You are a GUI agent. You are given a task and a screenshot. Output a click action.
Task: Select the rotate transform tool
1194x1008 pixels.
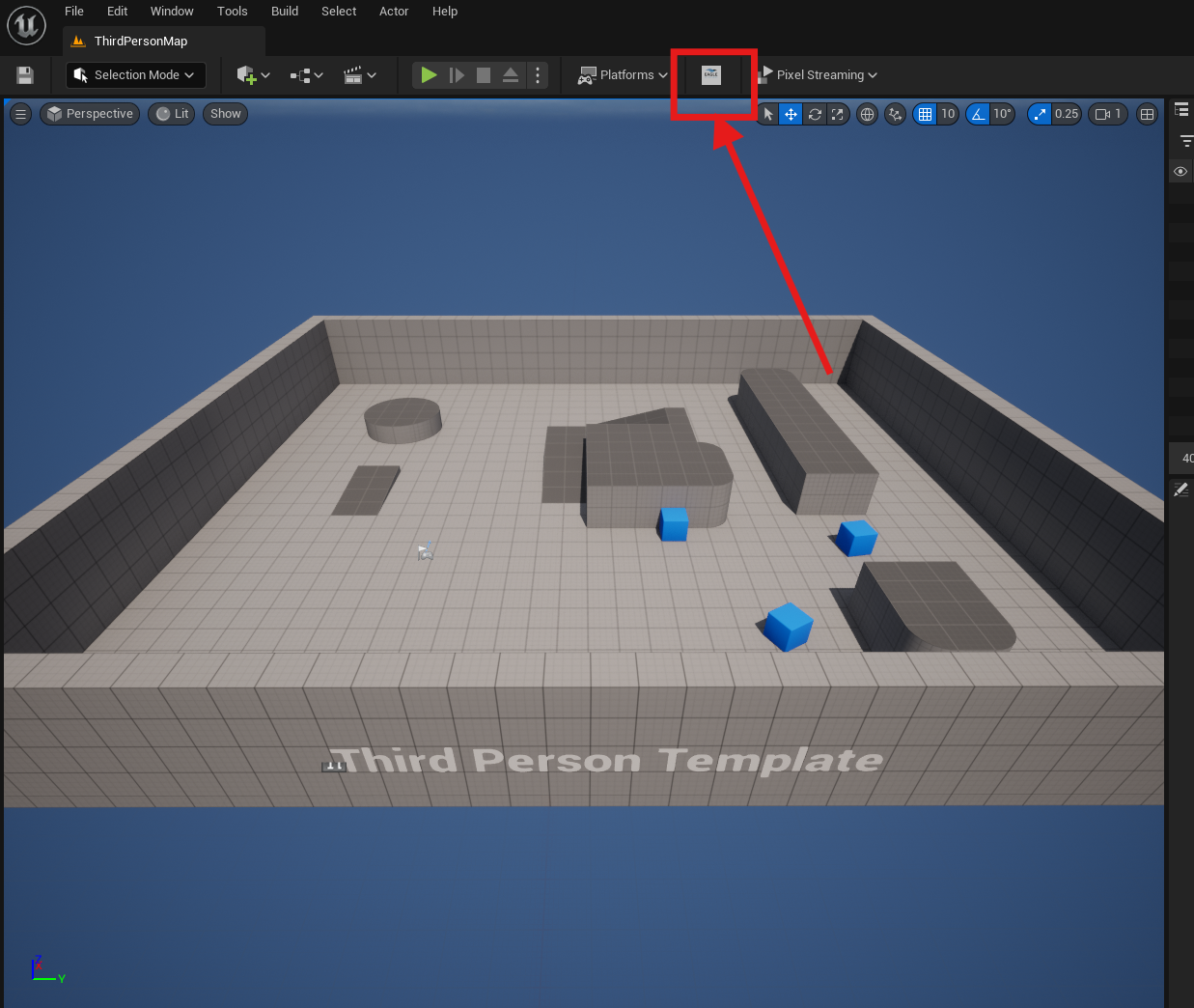point(815,114)
